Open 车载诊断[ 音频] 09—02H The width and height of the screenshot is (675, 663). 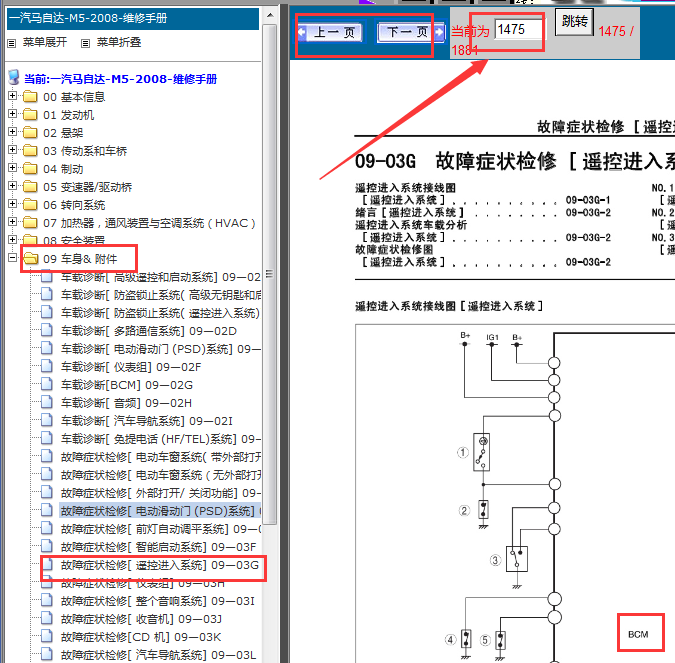pyautogui.click(x=126, y=403)
